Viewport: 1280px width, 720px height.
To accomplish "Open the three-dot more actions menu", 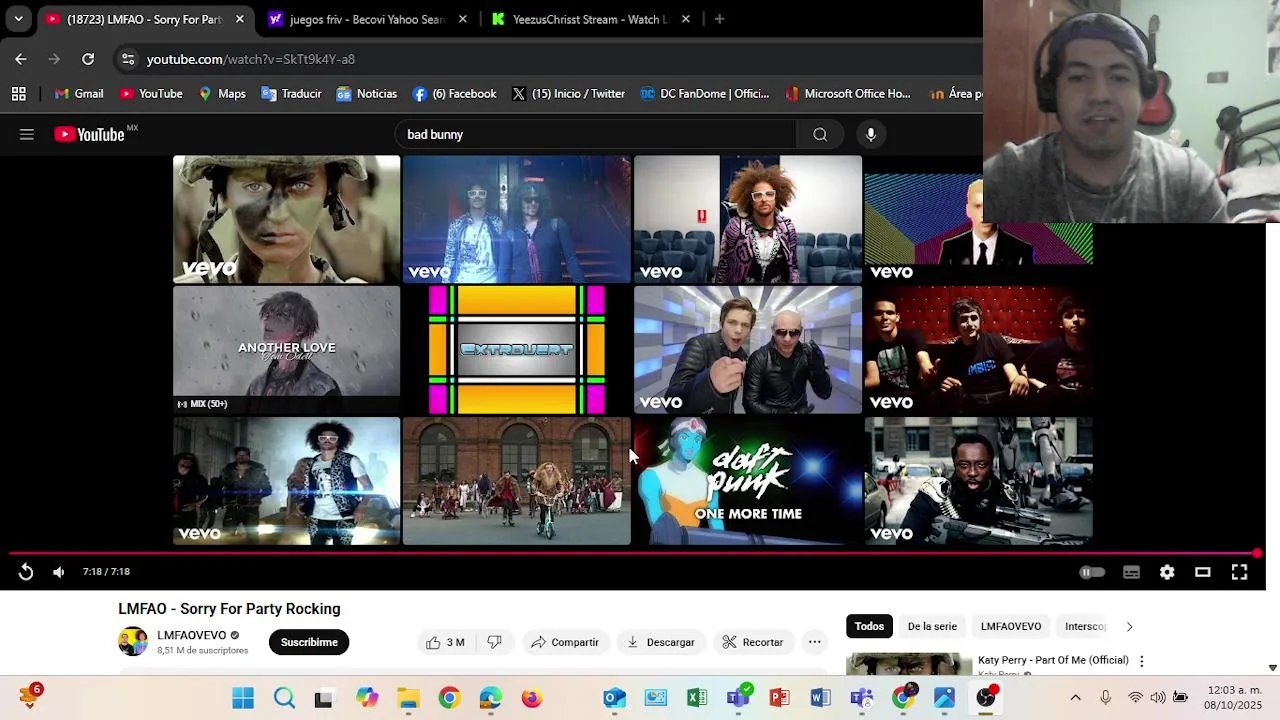I will click(x=815, y=642).
